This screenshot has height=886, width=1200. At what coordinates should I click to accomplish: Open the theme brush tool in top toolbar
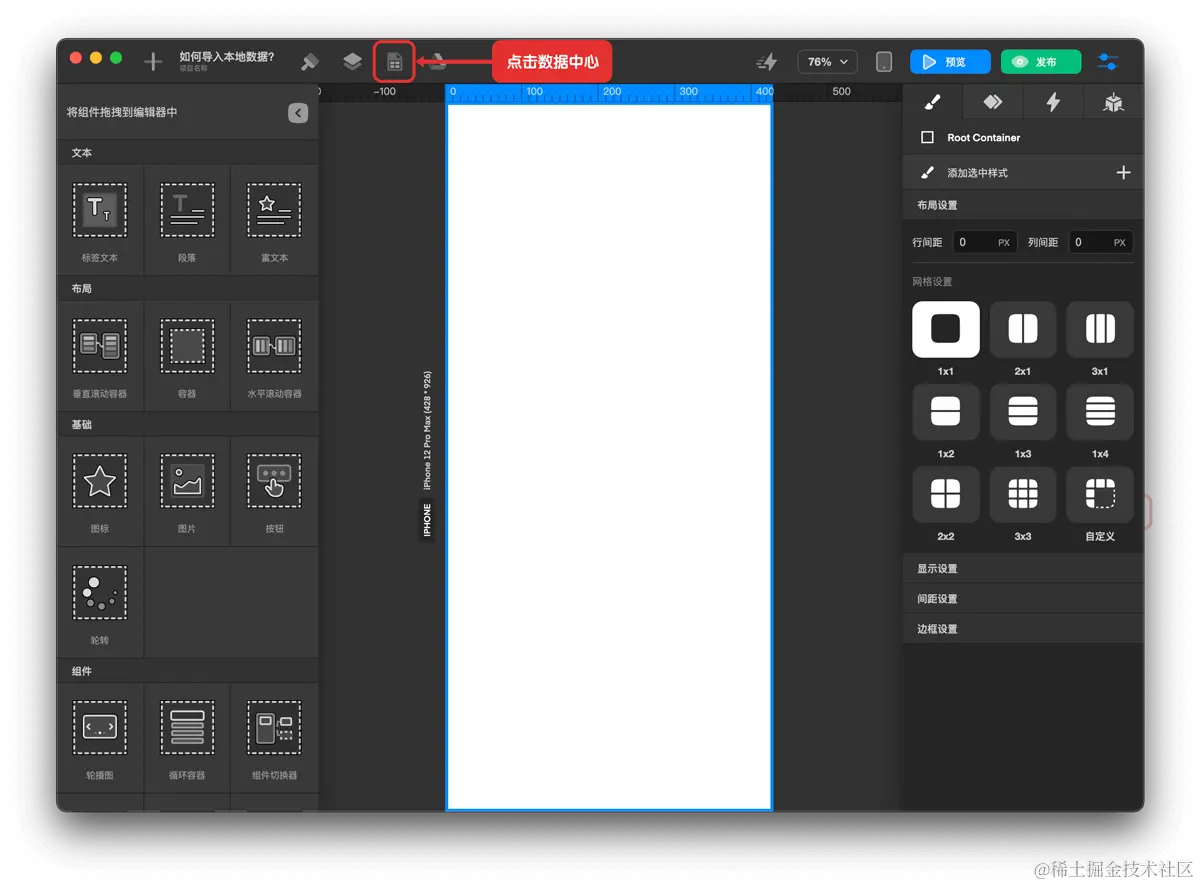click(x=310, y=62)
